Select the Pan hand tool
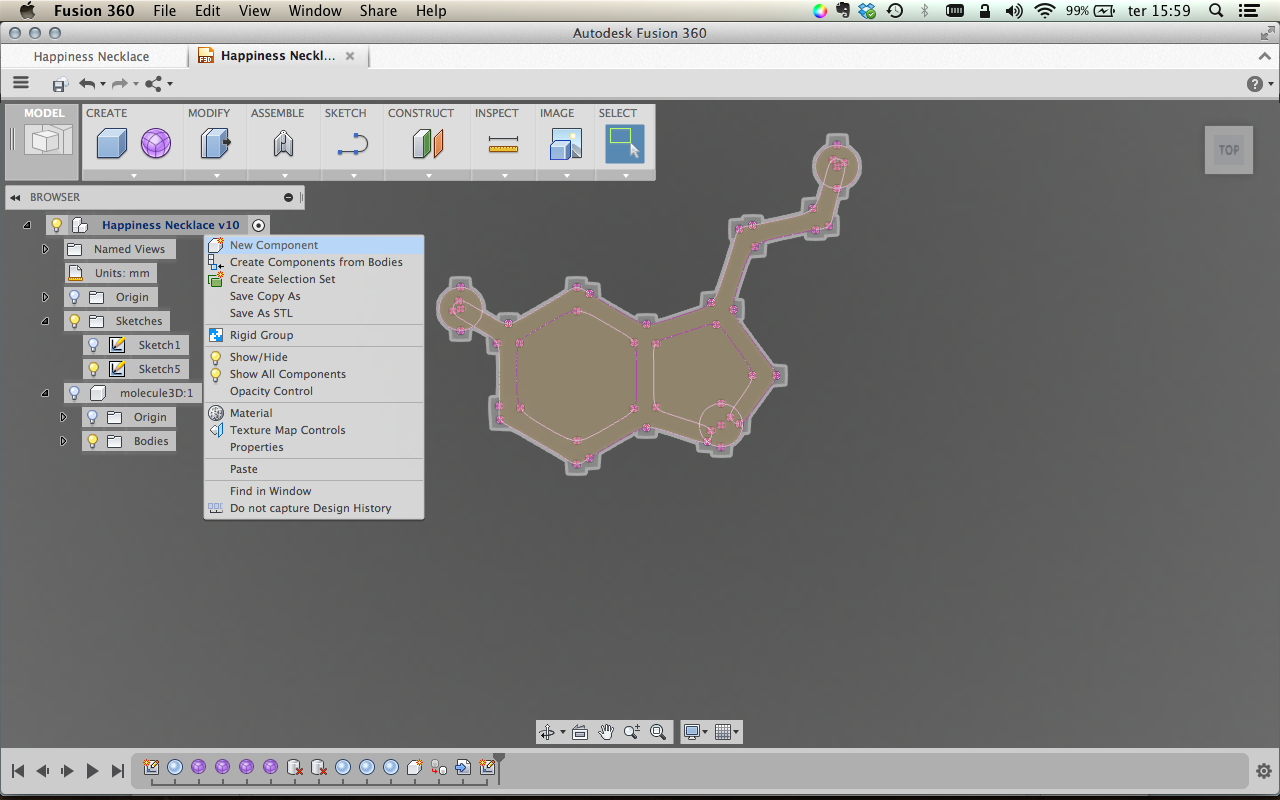 click(606, 732)
